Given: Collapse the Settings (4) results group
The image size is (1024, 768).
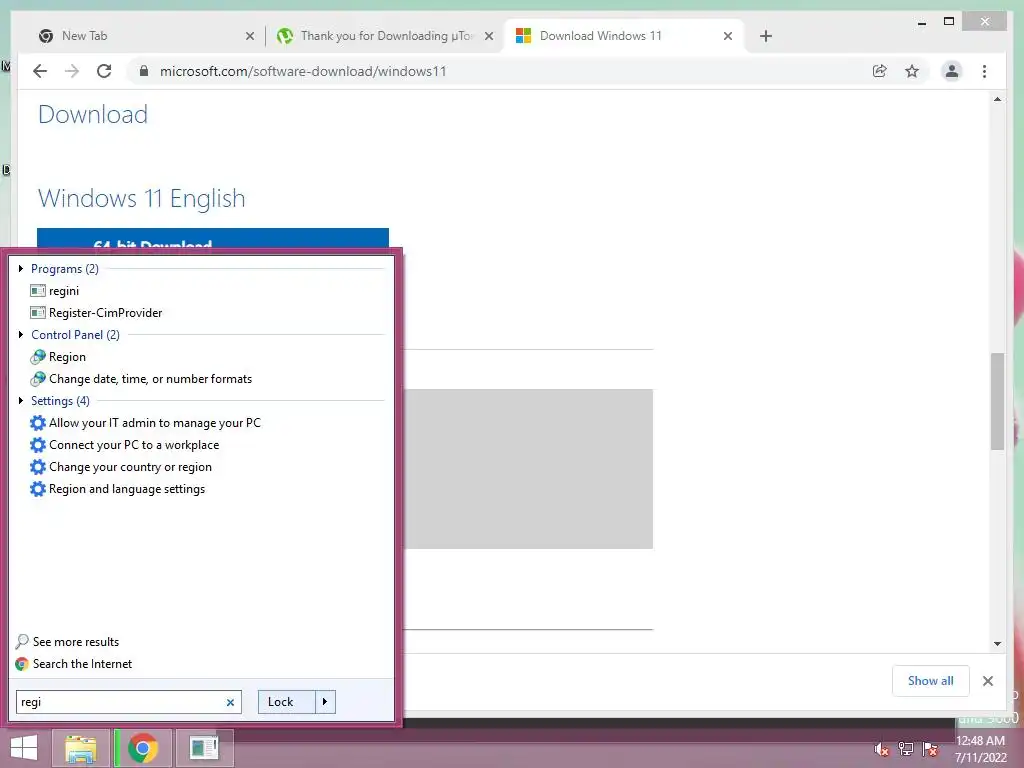Looking at the screenshot, I should tap(21, 400).
